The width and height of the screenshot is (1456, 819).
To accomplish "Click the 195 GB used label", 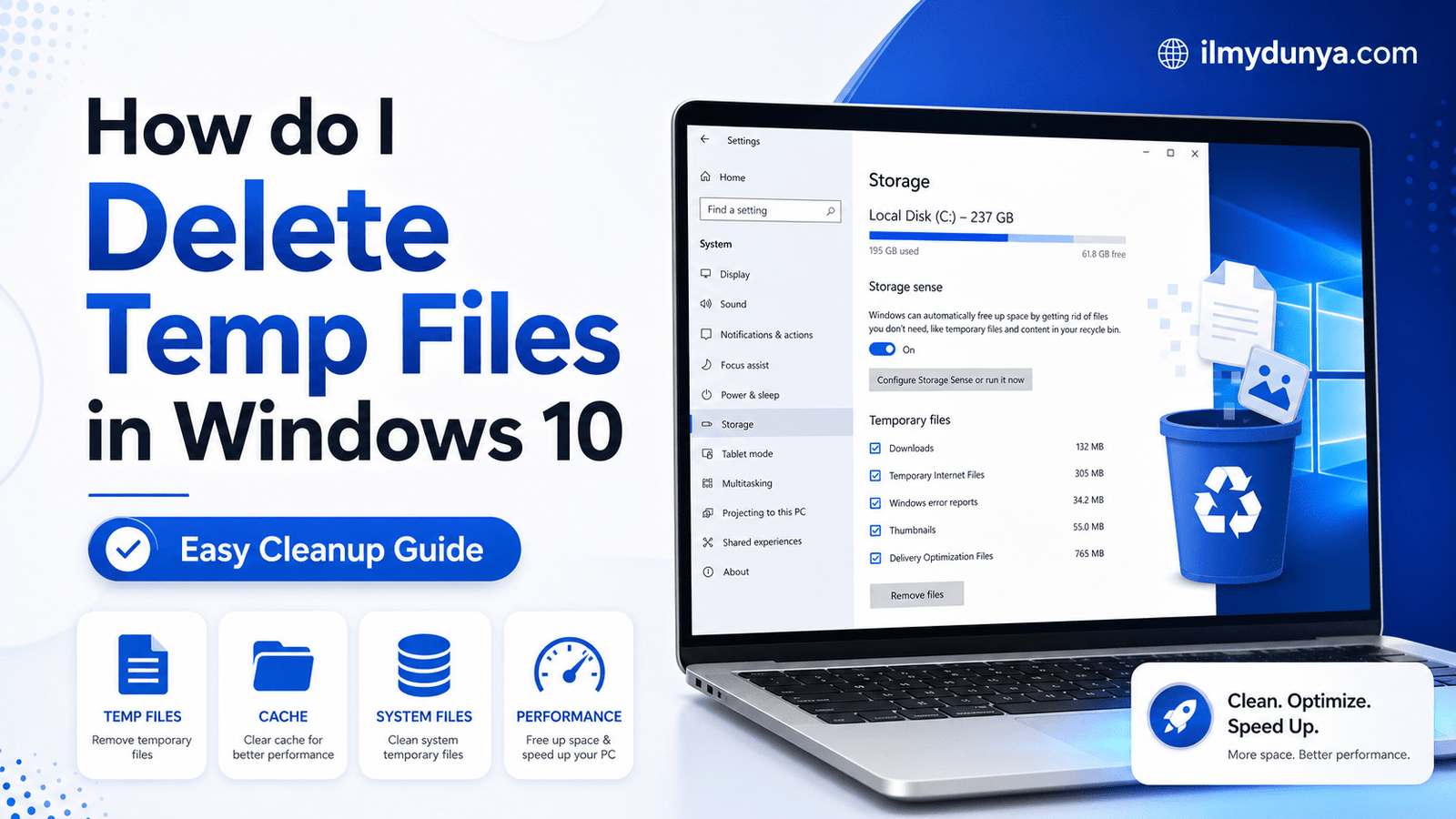I will point(894,251).
